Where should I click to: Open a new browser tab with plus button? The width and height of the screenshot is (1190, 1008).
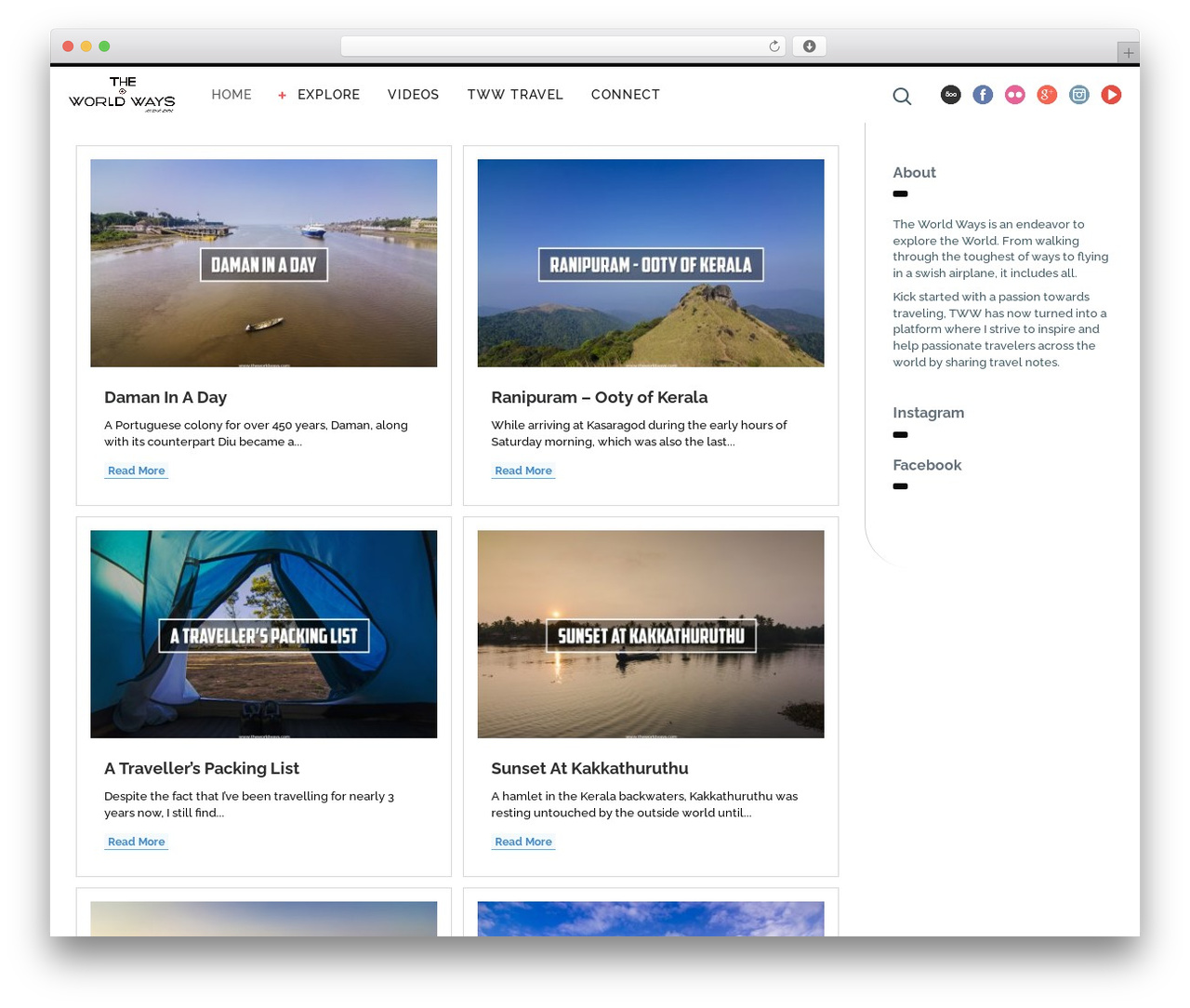(1128, 53)
